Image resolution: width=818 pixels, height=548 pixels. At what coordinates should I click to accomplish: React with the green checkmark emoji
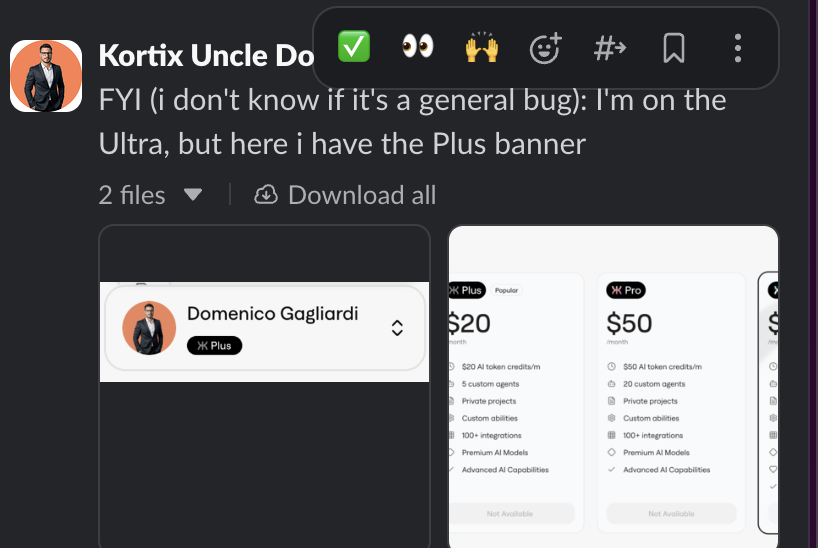point(354,47)
